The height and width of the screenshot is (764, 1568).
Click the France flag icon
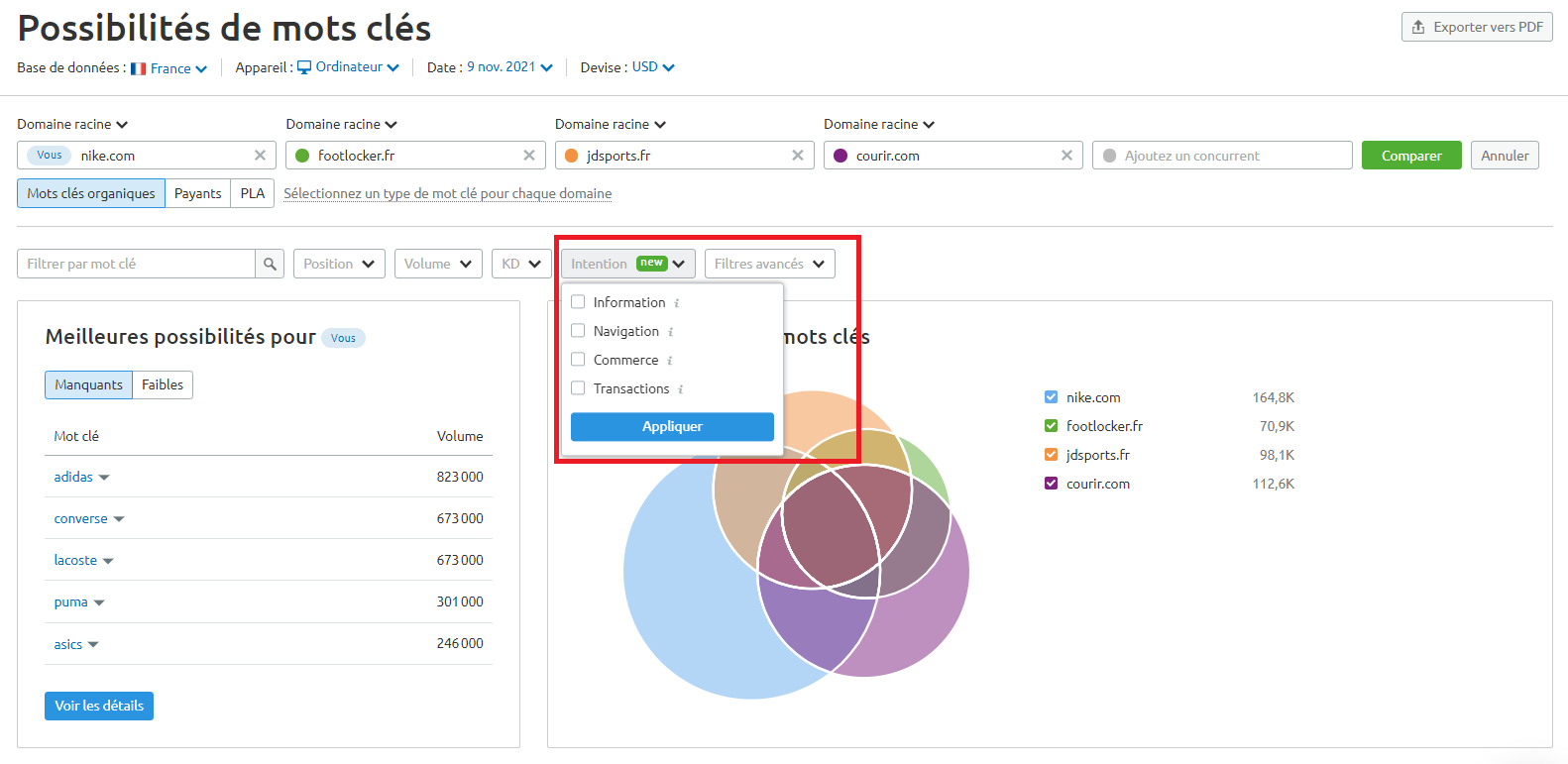139,68
